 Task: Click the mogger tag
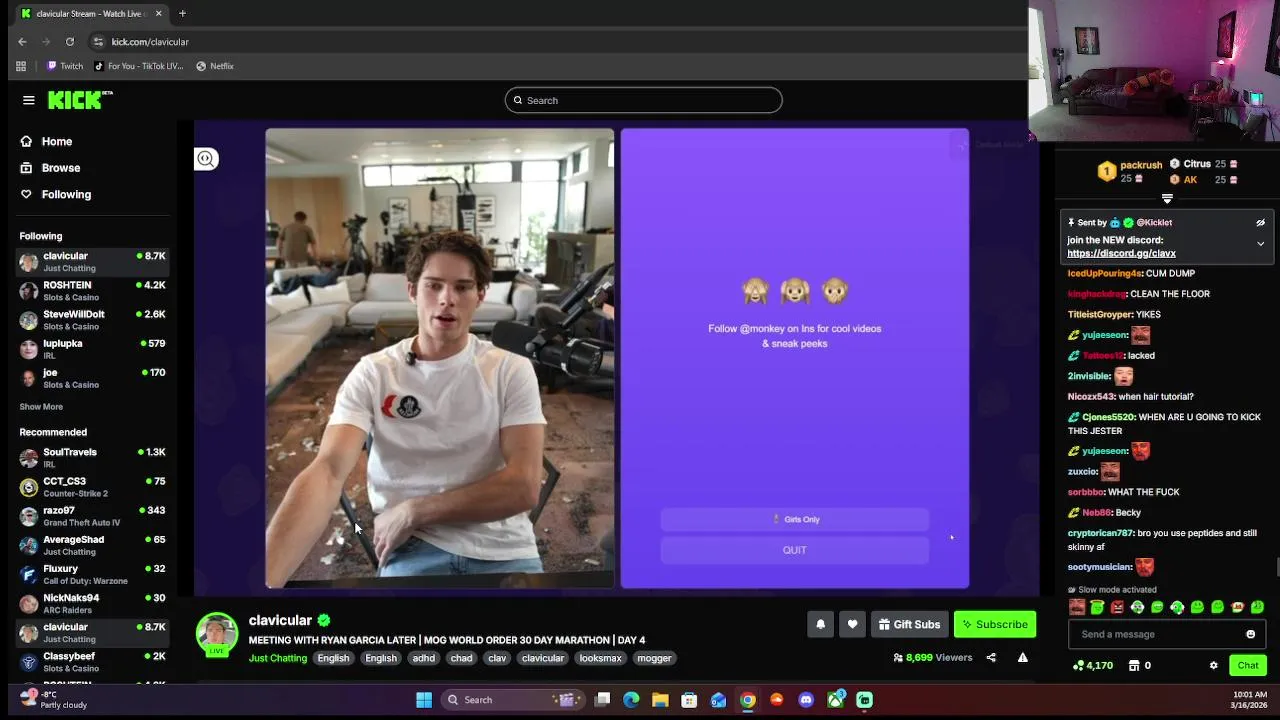(x=655, y=658)
